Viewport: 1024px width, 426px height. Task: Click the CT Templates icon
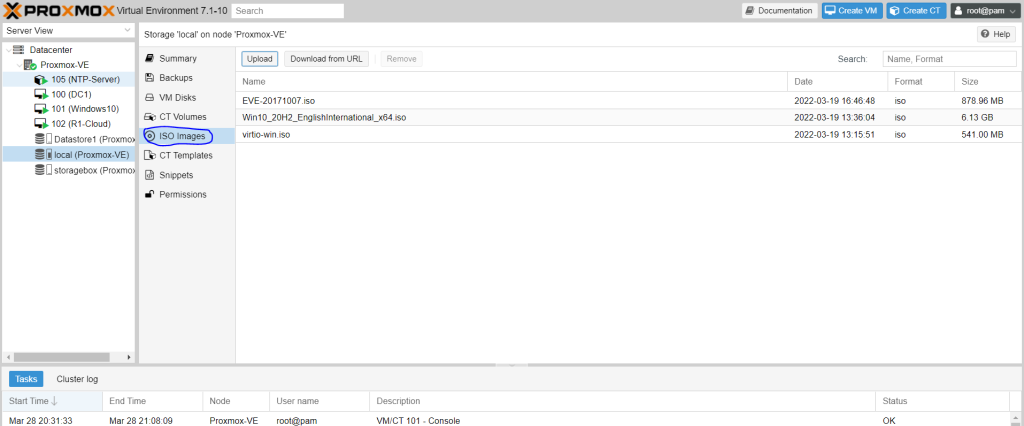click(x=150, y=156)
